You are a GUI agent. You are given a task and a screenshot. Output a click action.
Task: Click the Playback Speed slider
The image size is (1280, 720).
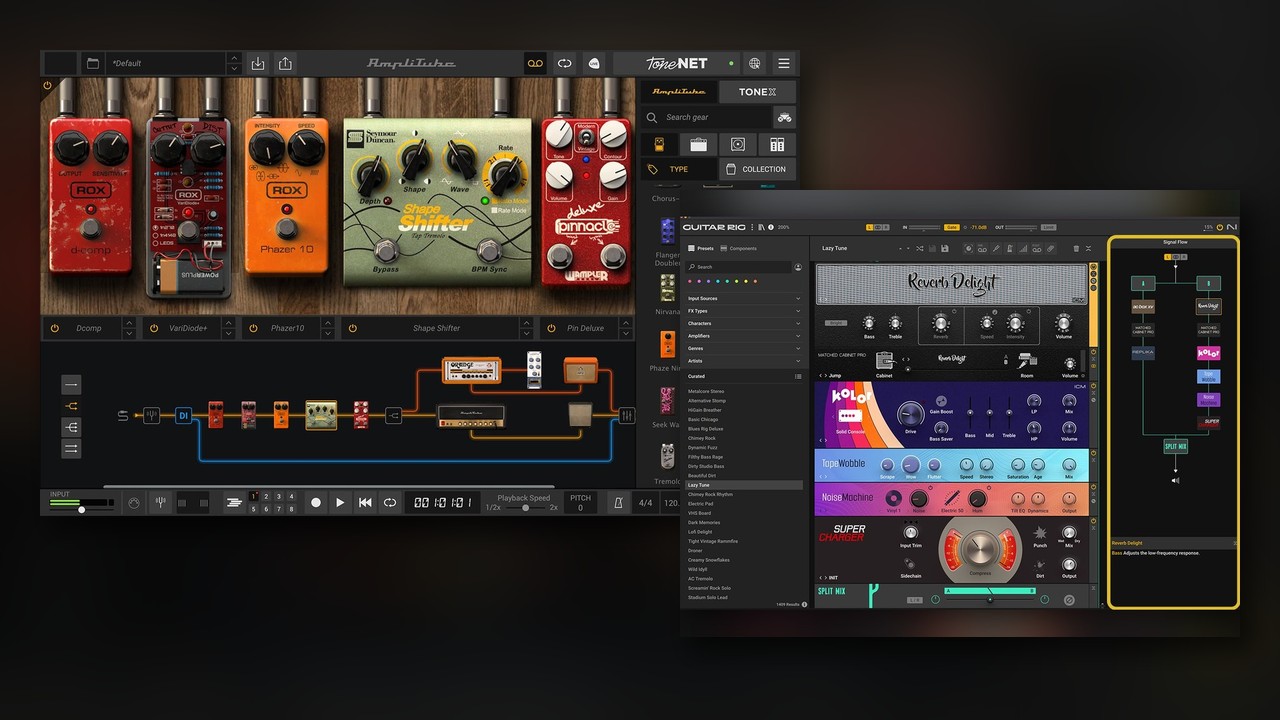pos(525,508)
